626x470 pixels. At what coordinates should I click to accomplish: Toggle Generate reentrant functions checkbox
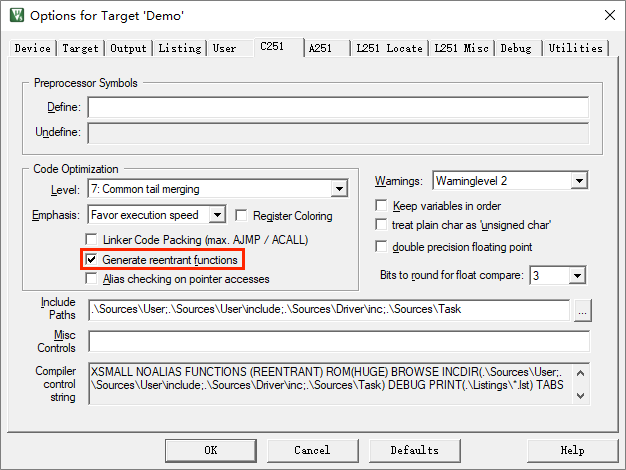(92, 260)
